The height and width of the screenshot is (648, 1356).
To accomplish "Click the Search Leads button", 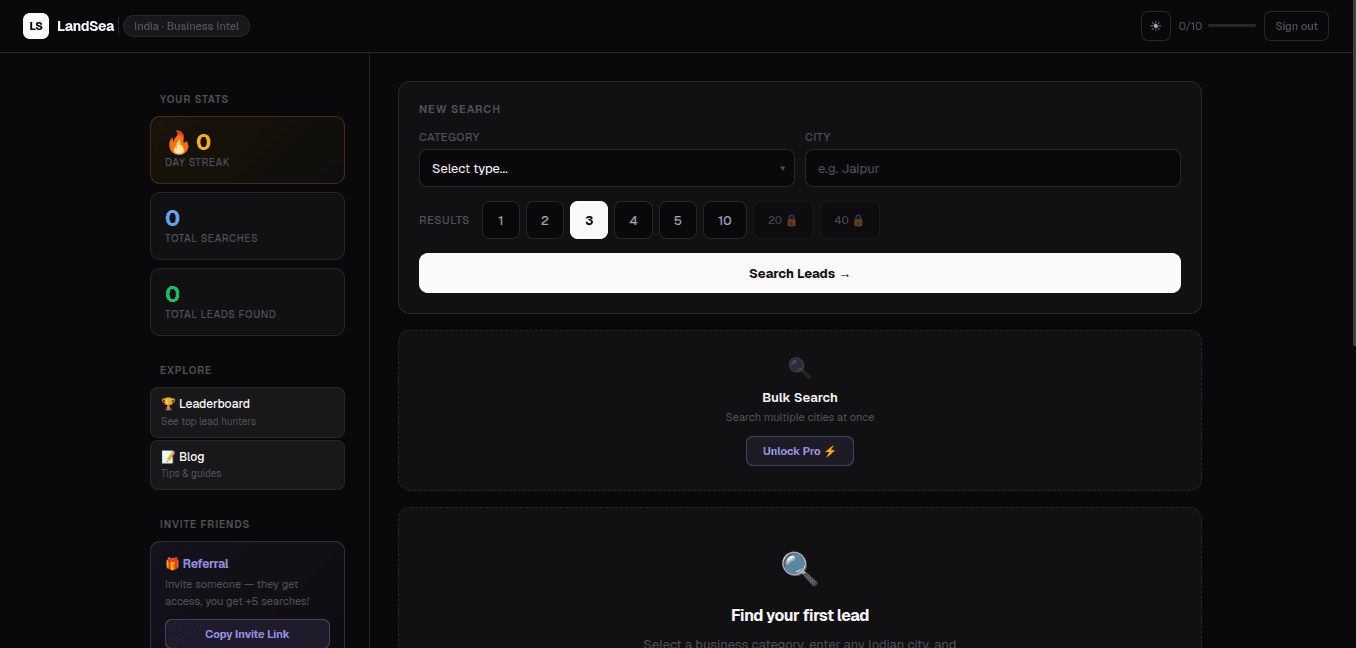I will [799, 272].
